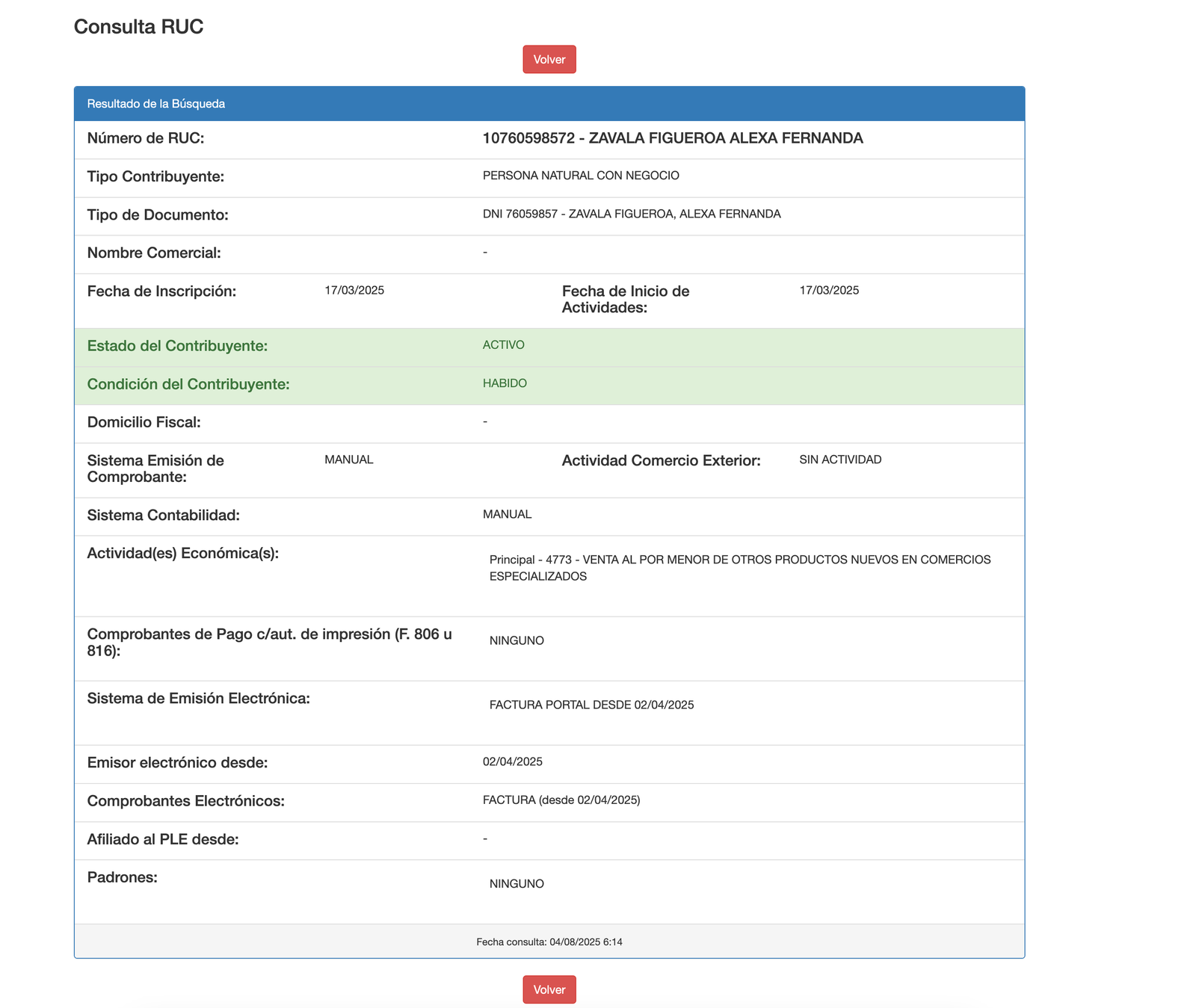Click the FACTURA (desde 02/04/2025) text

click(x=561, y=800)
